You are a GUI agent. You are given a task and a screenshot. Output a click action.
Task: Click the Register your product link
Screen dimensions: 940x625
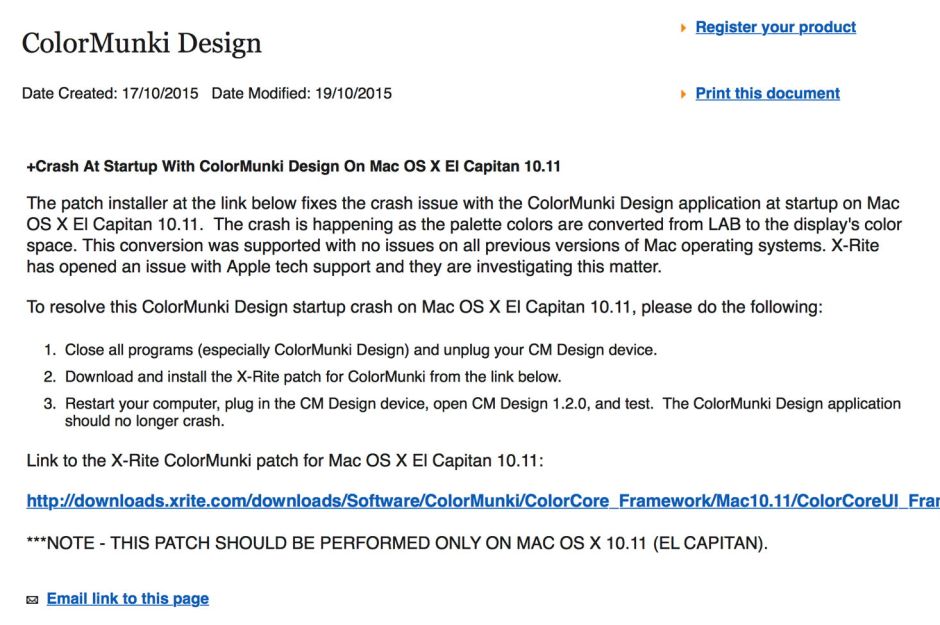(775, 27)
